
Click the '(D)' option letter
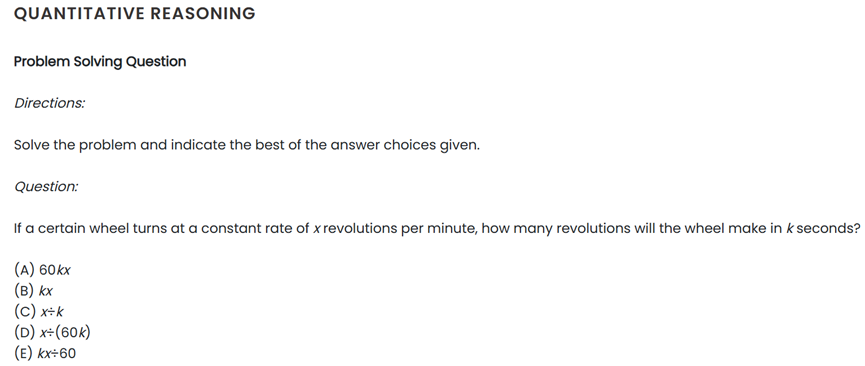25,332
